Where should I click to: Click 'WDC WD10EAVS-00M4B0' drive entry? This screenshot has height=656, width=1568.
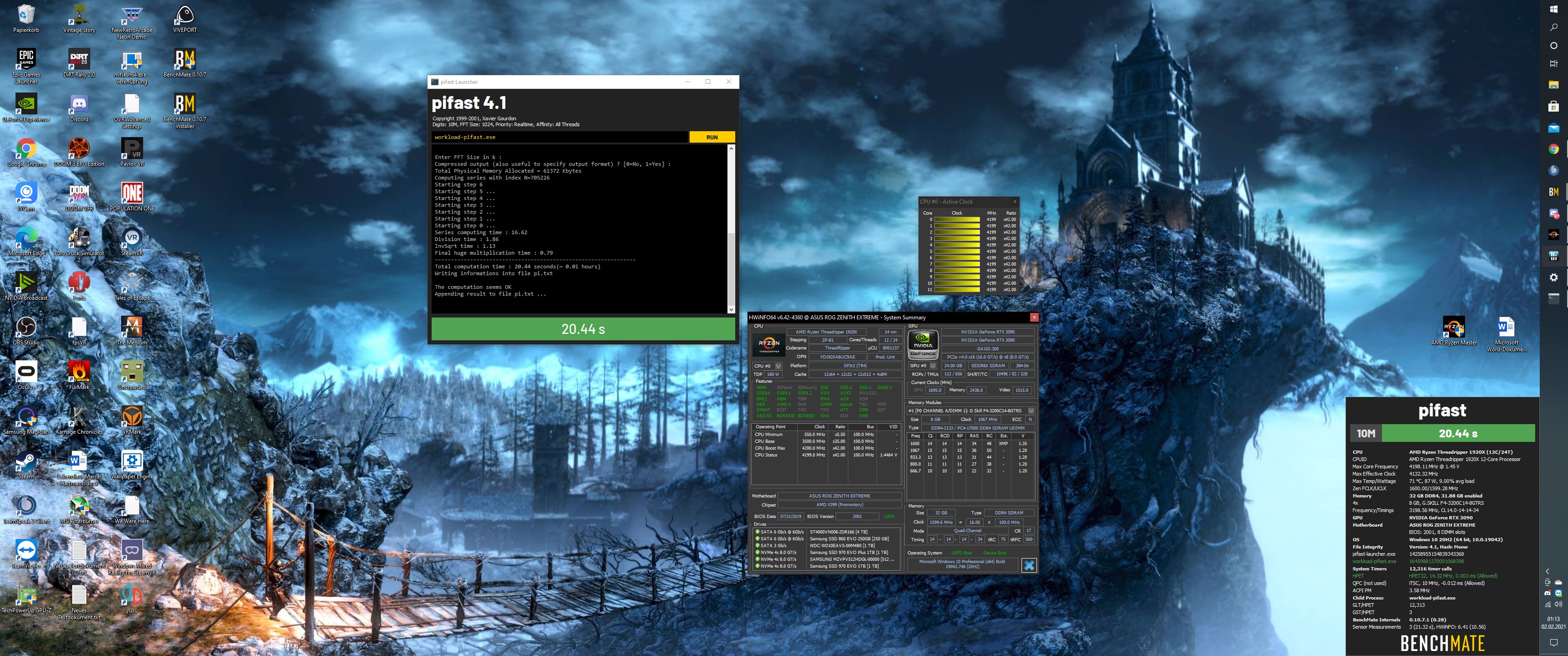(825, 545)
